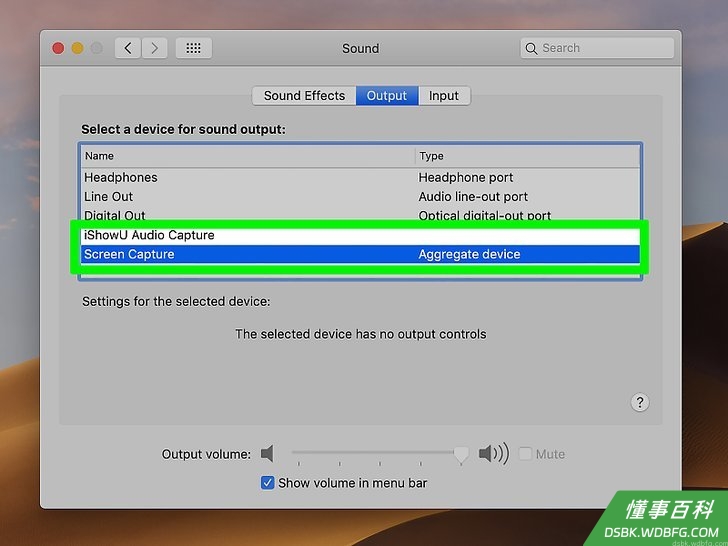Select the Digital Out output device
The image size is (728, 546).
pos(360,215)
